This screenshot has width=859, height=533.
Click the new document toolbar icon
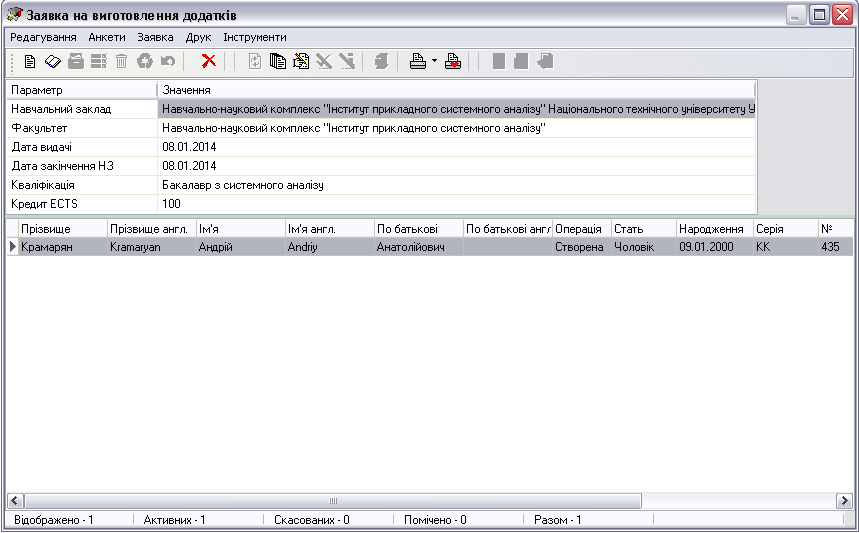tap(30, 61)
